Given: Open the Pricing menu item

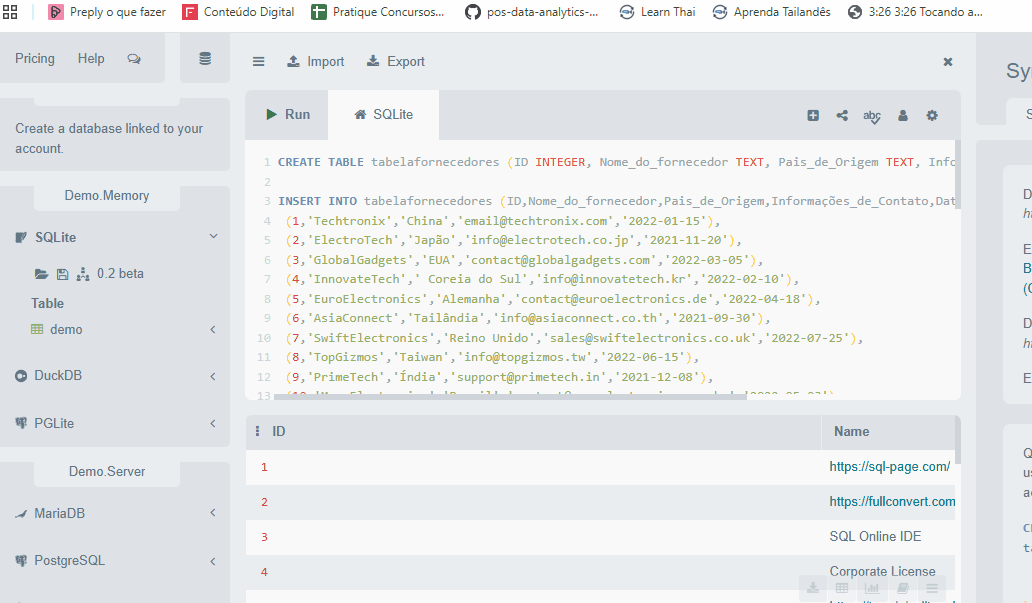Looking at the screenshot, I should click(35, 58).
